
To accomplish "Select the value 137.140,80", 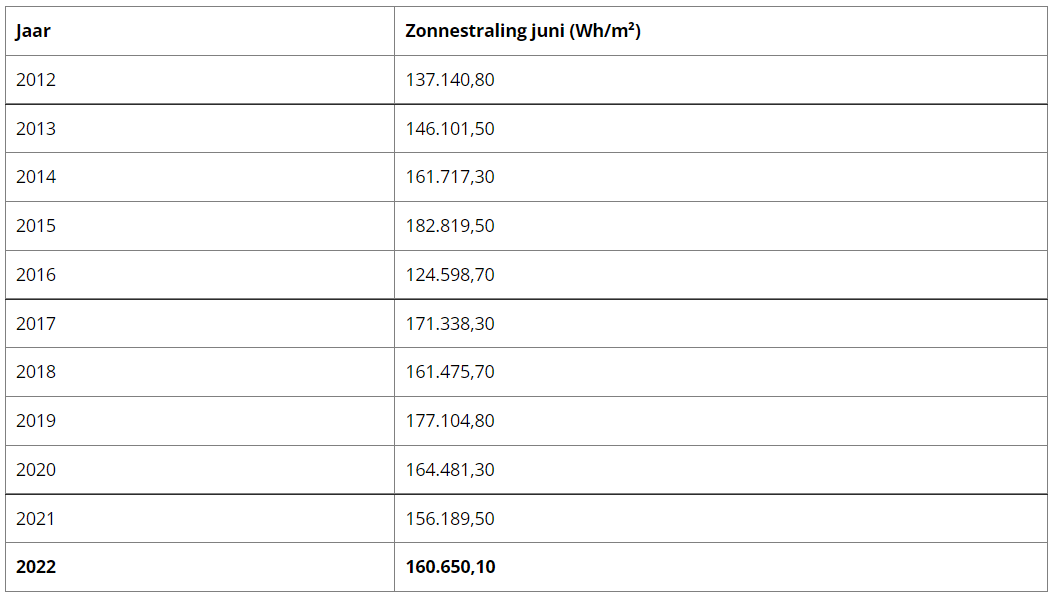I will [x=450, y=80].
